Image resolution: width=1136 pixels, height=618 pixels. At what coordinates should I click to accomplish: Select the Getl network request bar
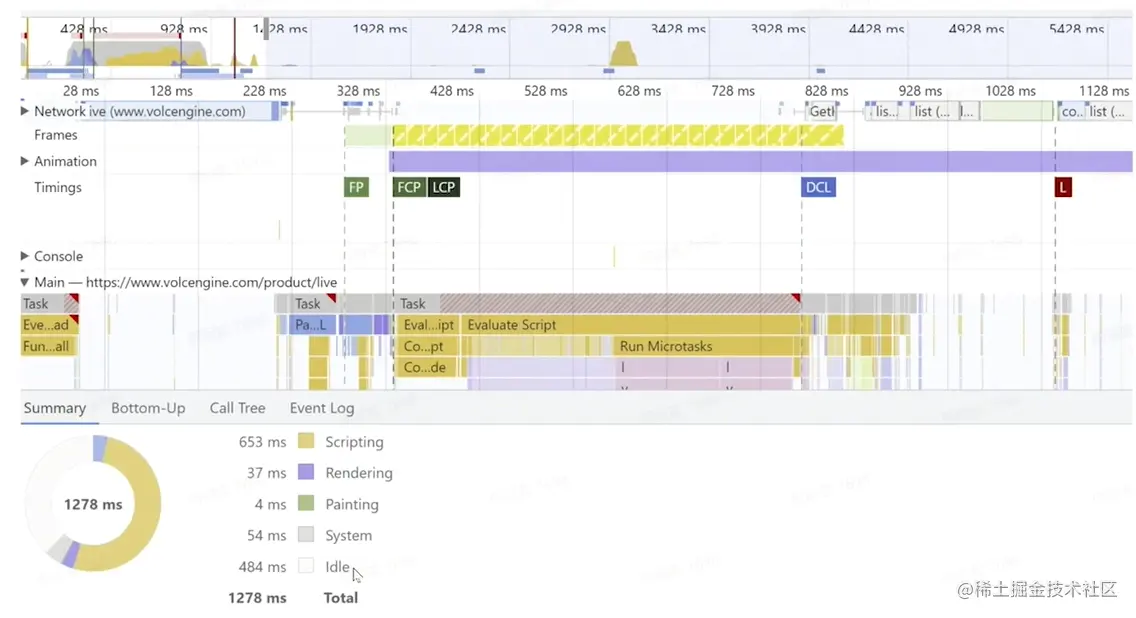pyautogui.click(x=822, y=112)
